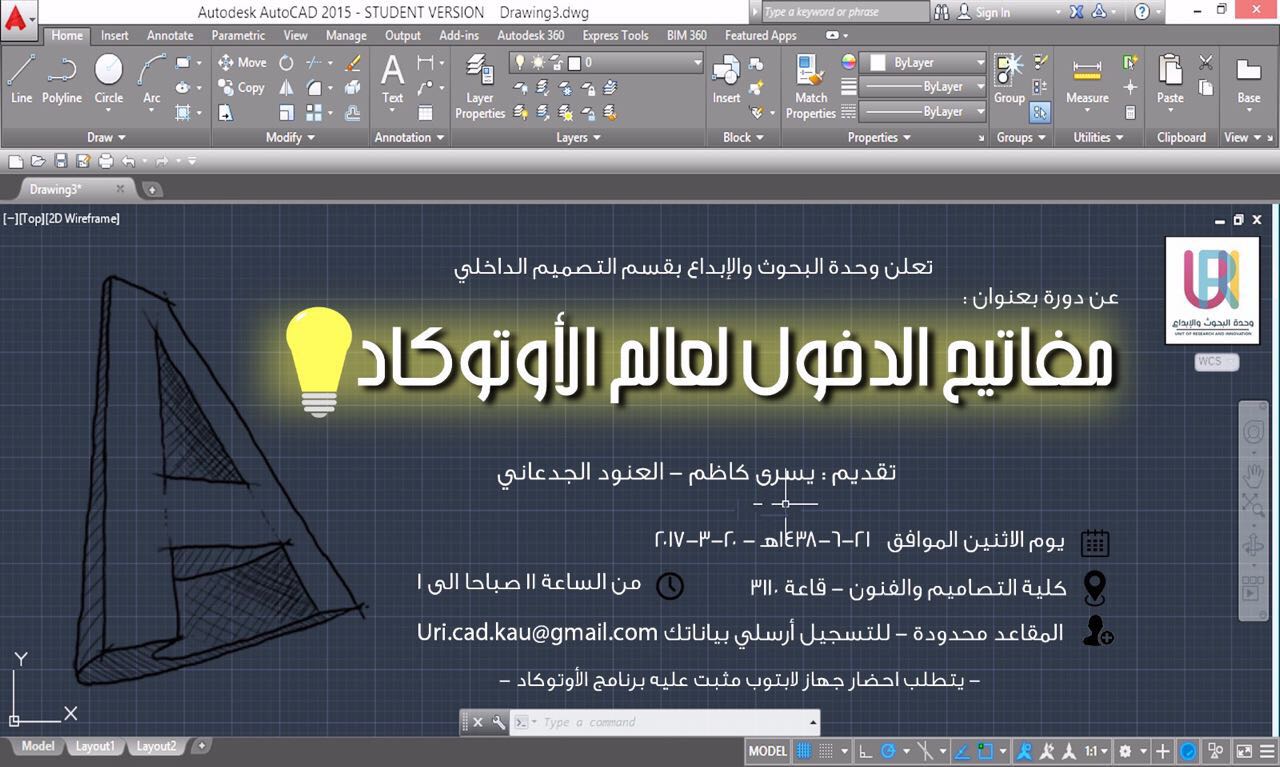Open Layer Properties manager
This screenshot has width=1280, height=767.
tap(480, 86)
